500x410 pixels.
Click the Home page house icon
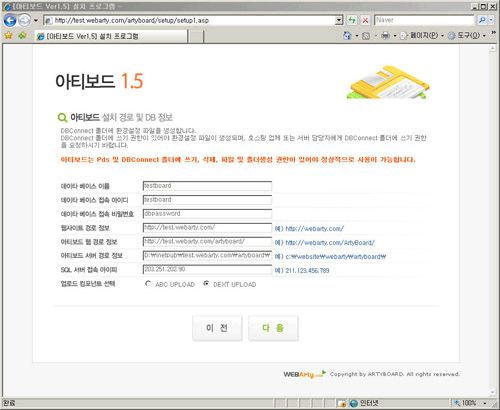point(347,35)
